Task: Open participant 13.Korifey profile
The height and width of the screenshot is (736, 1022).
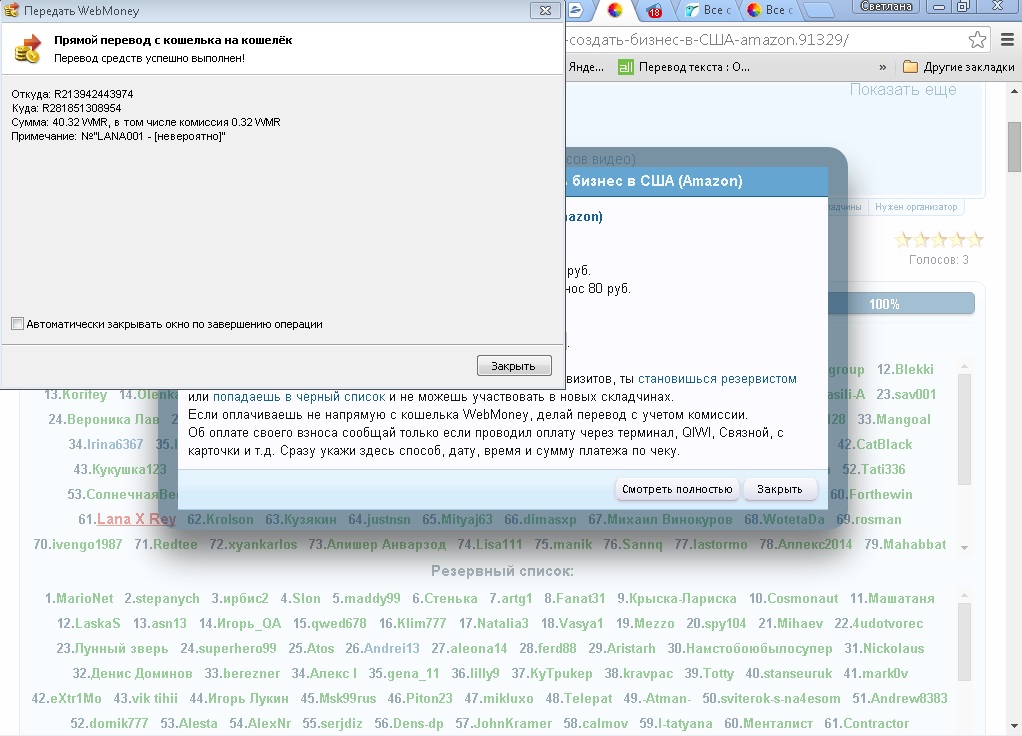Action: pyautogui.click(x=76, y=394)
